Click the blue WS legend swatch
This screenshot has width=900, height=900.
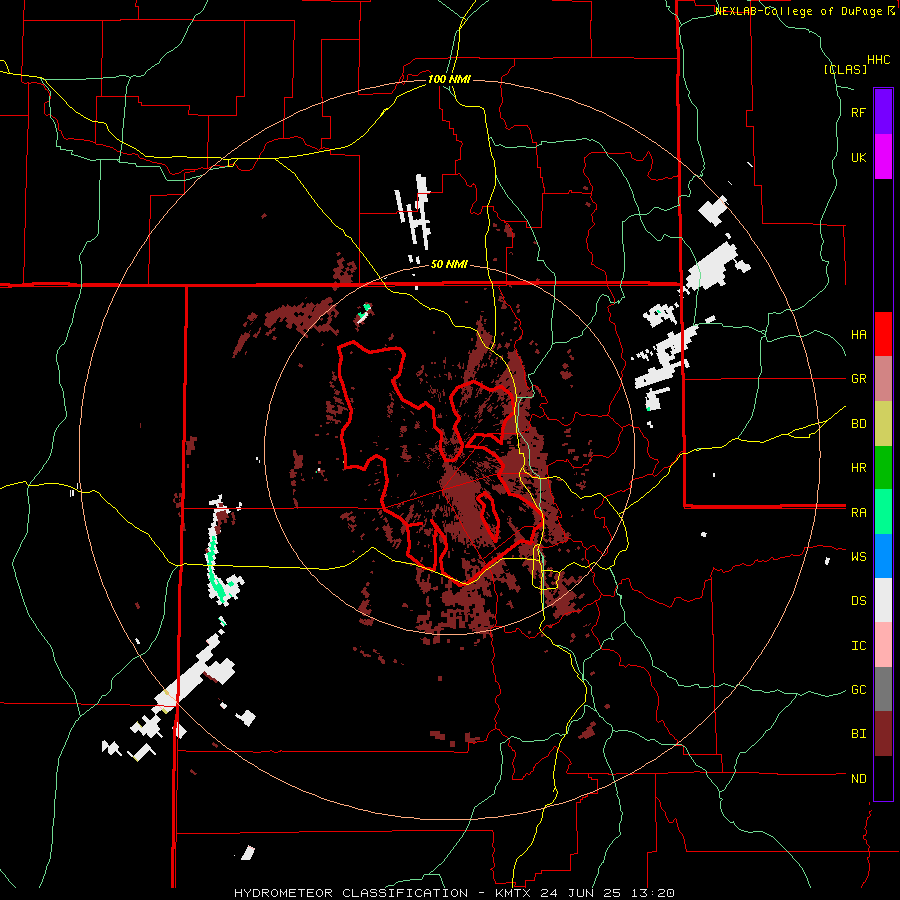pos(883,556)
